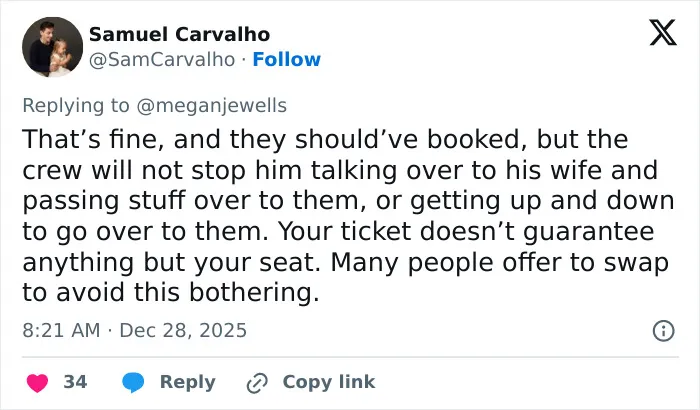Viewport: 700px width, 410px height.
Task: Like the tweet with the heart icon
Action: point(38,383)
